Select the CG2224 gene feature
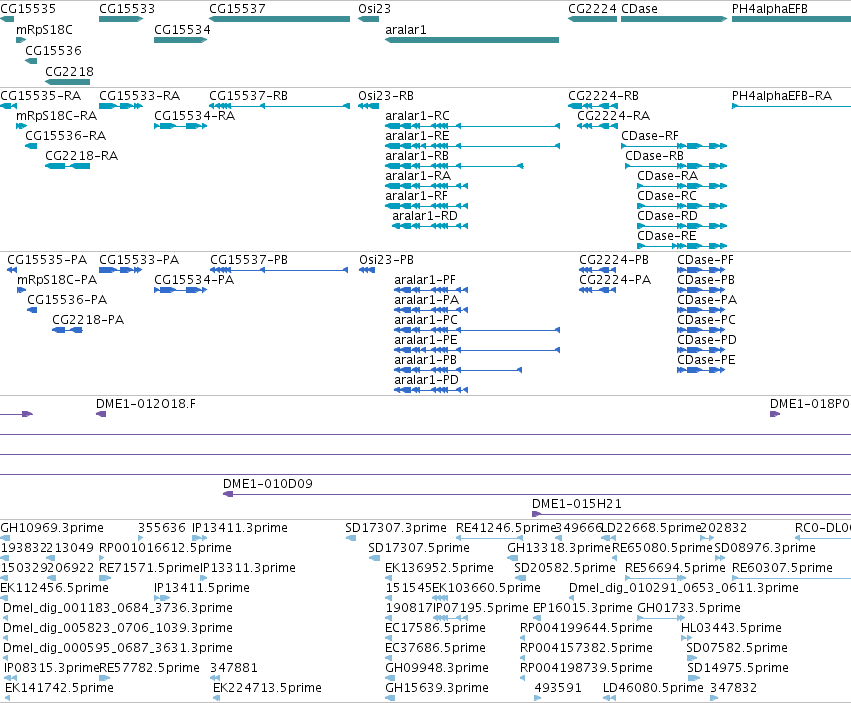This screenshot has height=703, width=851. pos(592,19)
